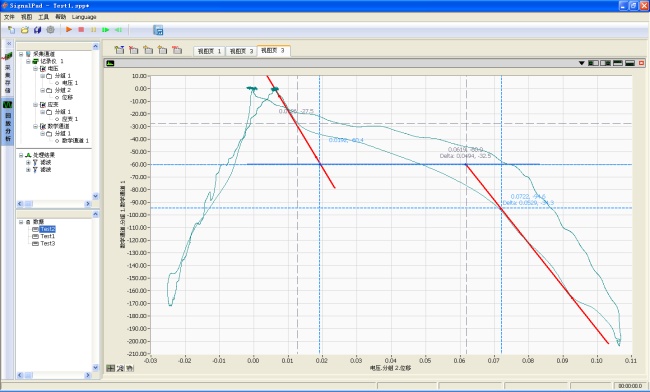Viewport: 650px width, 392px height.
Task: Collapse the 采集通道 tree node
Action: click(x=21, y=54)
